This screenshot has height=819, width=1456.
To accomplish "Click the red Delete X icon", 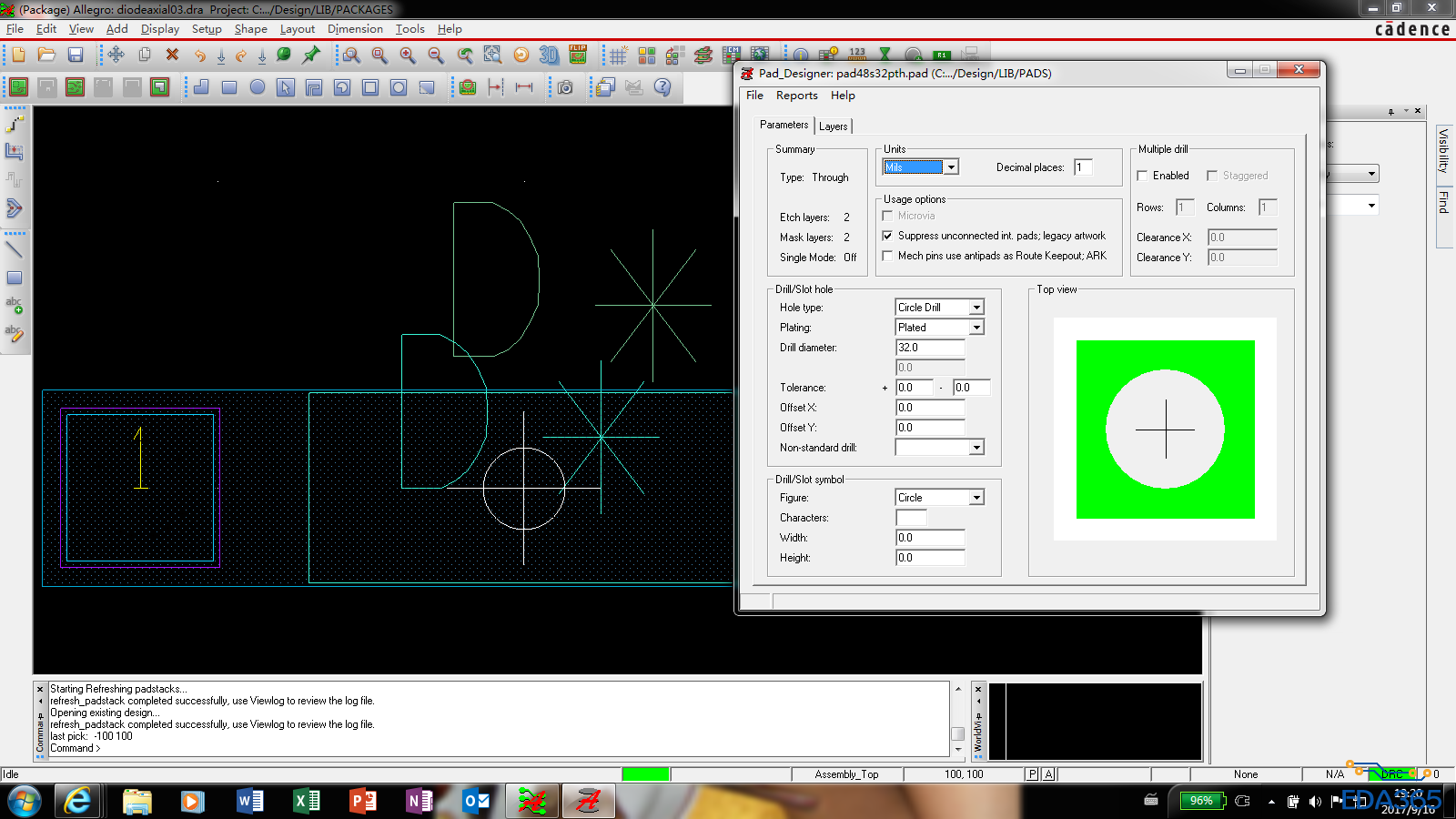I will click(172, 56).
